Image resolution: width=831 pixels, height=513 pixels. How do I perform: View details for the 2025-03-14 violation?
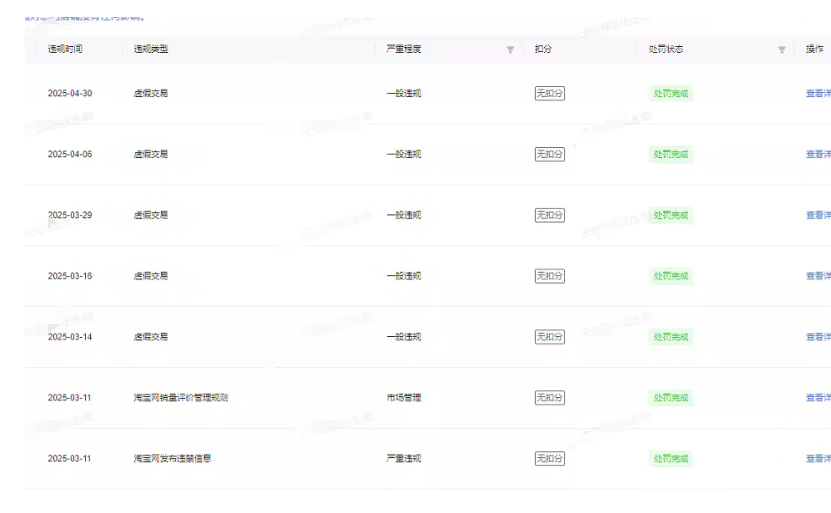(817, 337)
